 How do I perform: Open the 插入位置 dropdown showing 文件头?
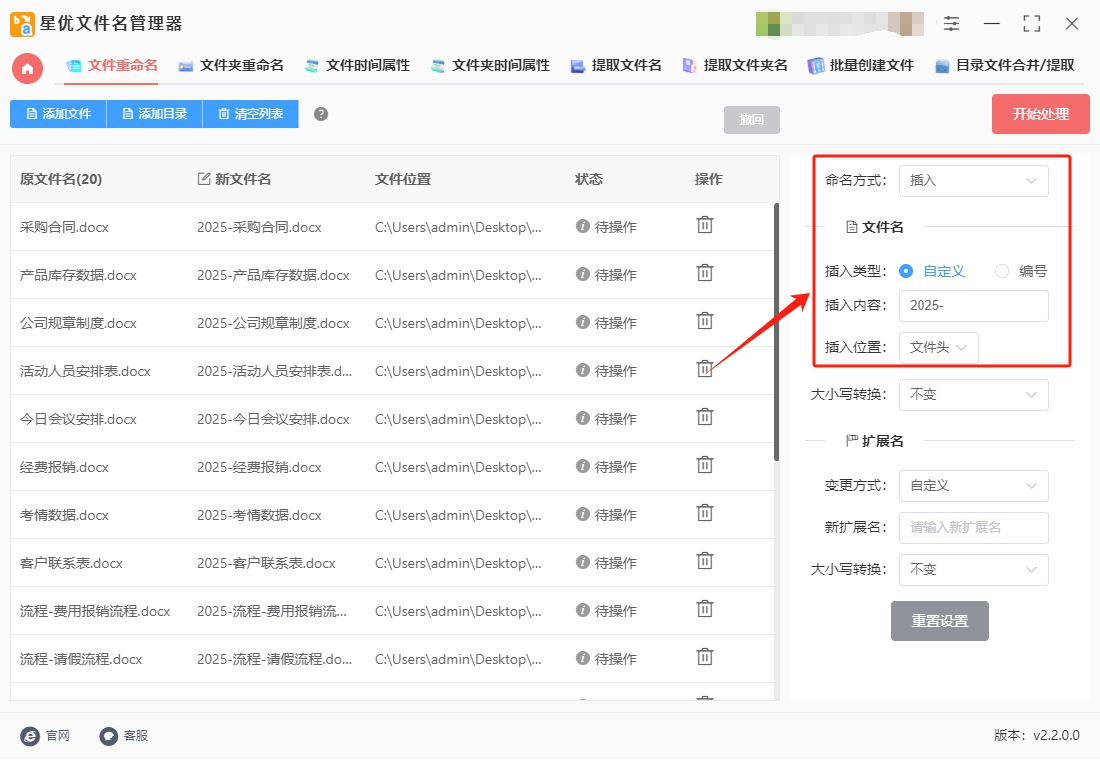click(938, 347)
